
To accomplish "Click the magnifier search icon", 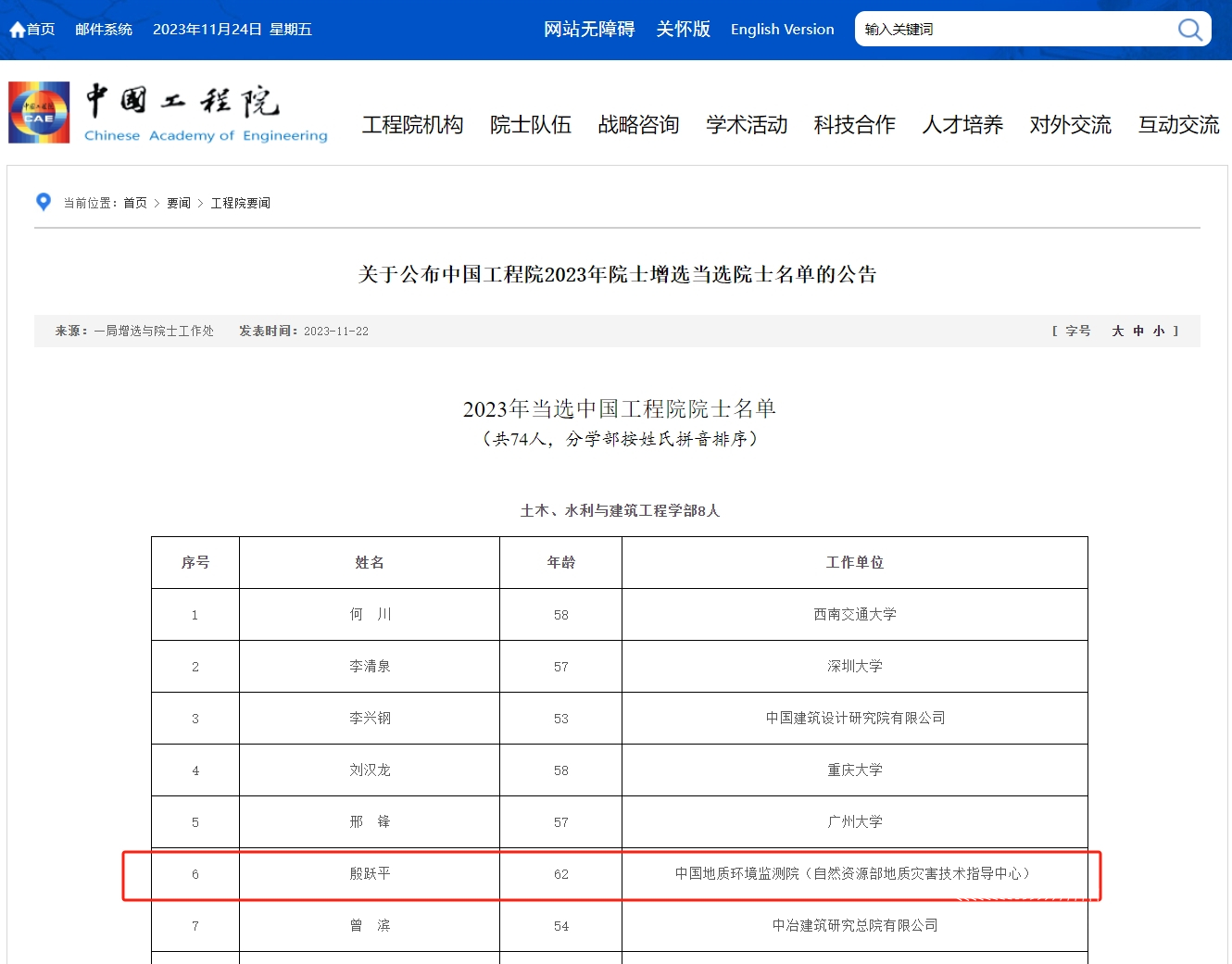I will pos(1189,30).
